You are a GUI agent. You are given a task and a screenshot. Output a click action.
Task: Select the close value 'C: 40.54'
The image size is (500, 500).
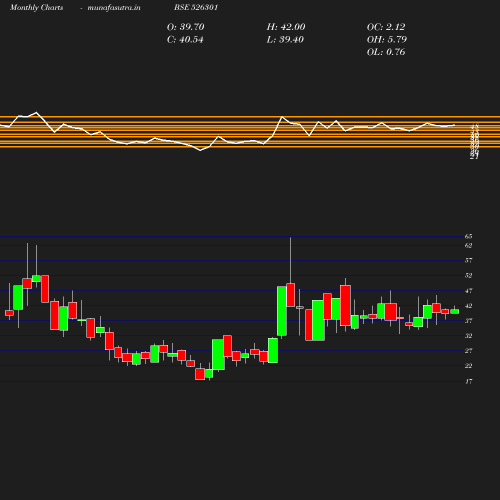pyautogui.click(x=185, y=40)
